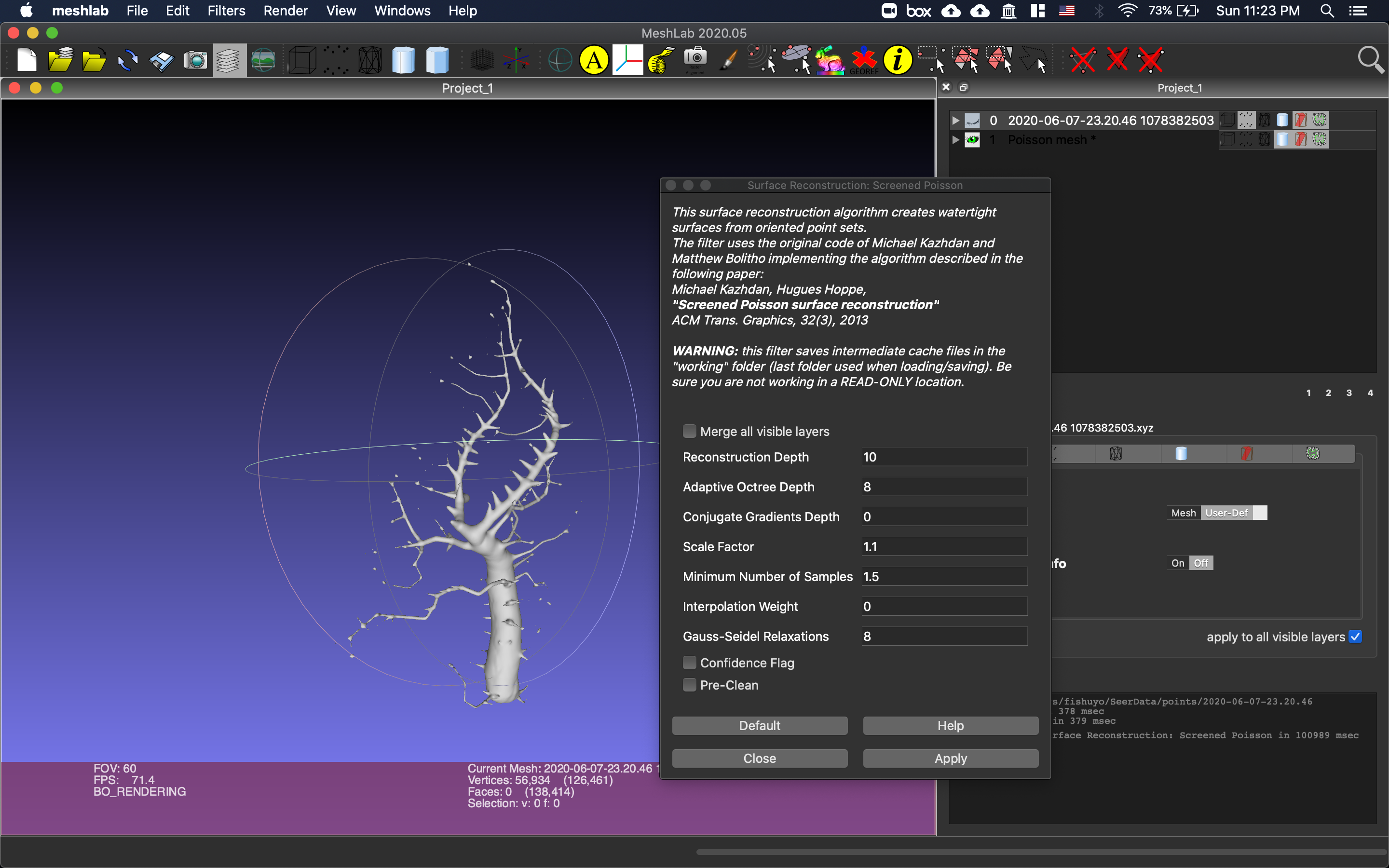Open the Windows menu
Image resolution: width=1389 pixels, height=868 pixels.
402,10
